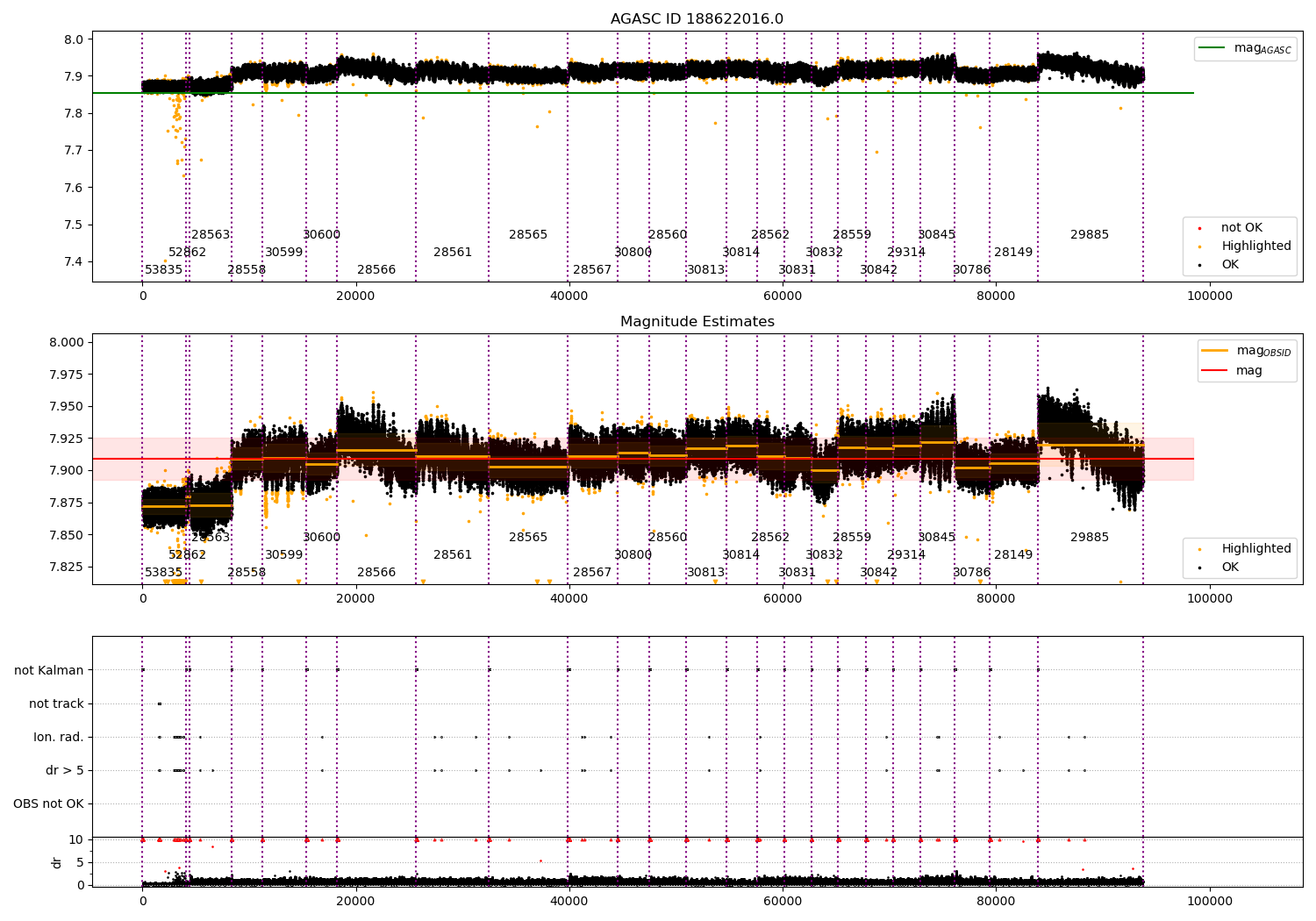Select the 'not track' axis label

pos(56,704)
